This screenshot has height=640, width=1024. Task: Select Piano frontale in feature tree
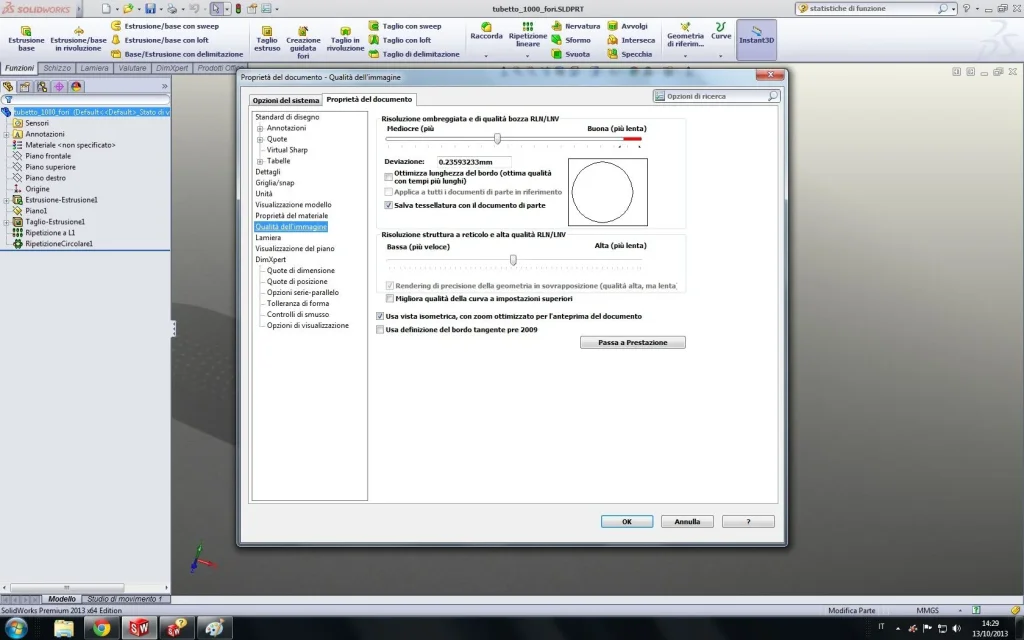click(48, 156)
